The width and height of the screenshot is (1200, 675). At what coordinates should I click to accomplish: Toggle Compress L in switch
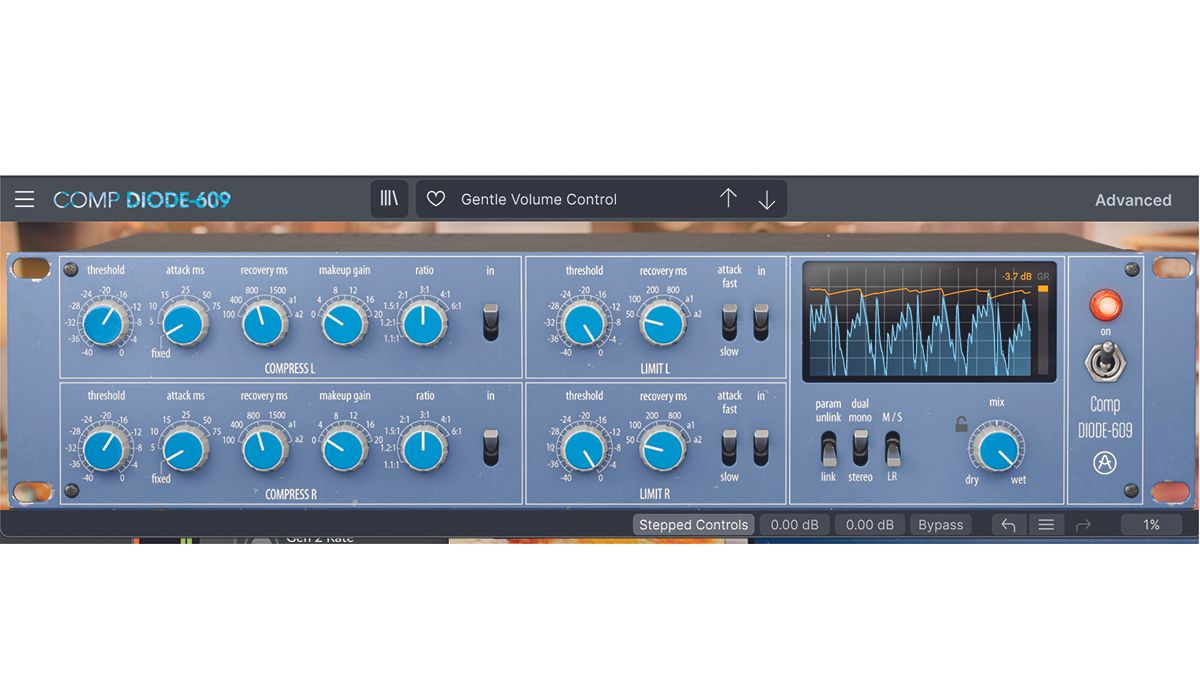[490, 322]
